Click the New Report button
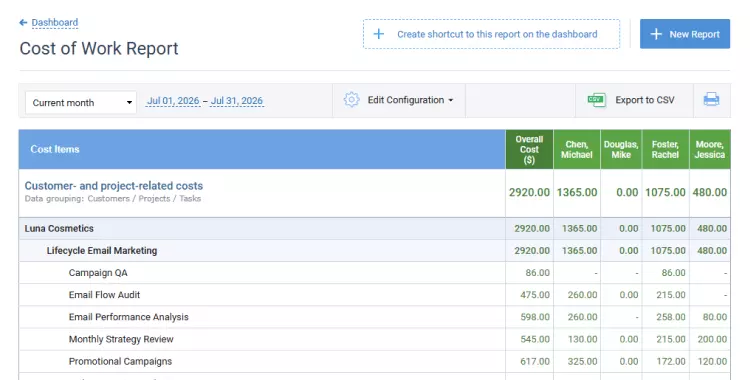Viewport: 750px width, 380px height. tap(685, 34)
